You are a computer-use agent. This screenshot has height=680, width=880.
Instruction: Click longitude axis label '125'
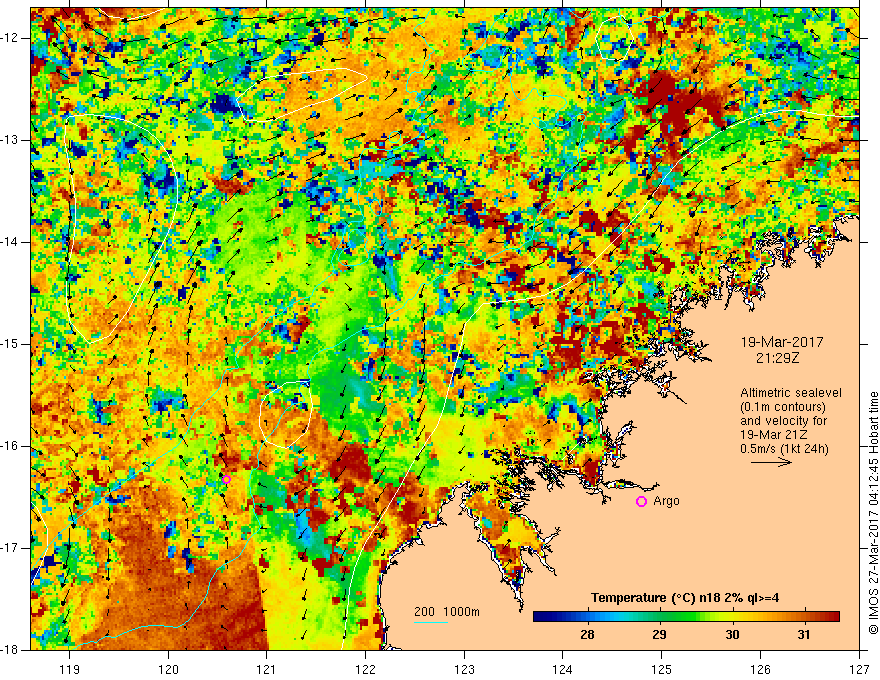pos(662,669)
